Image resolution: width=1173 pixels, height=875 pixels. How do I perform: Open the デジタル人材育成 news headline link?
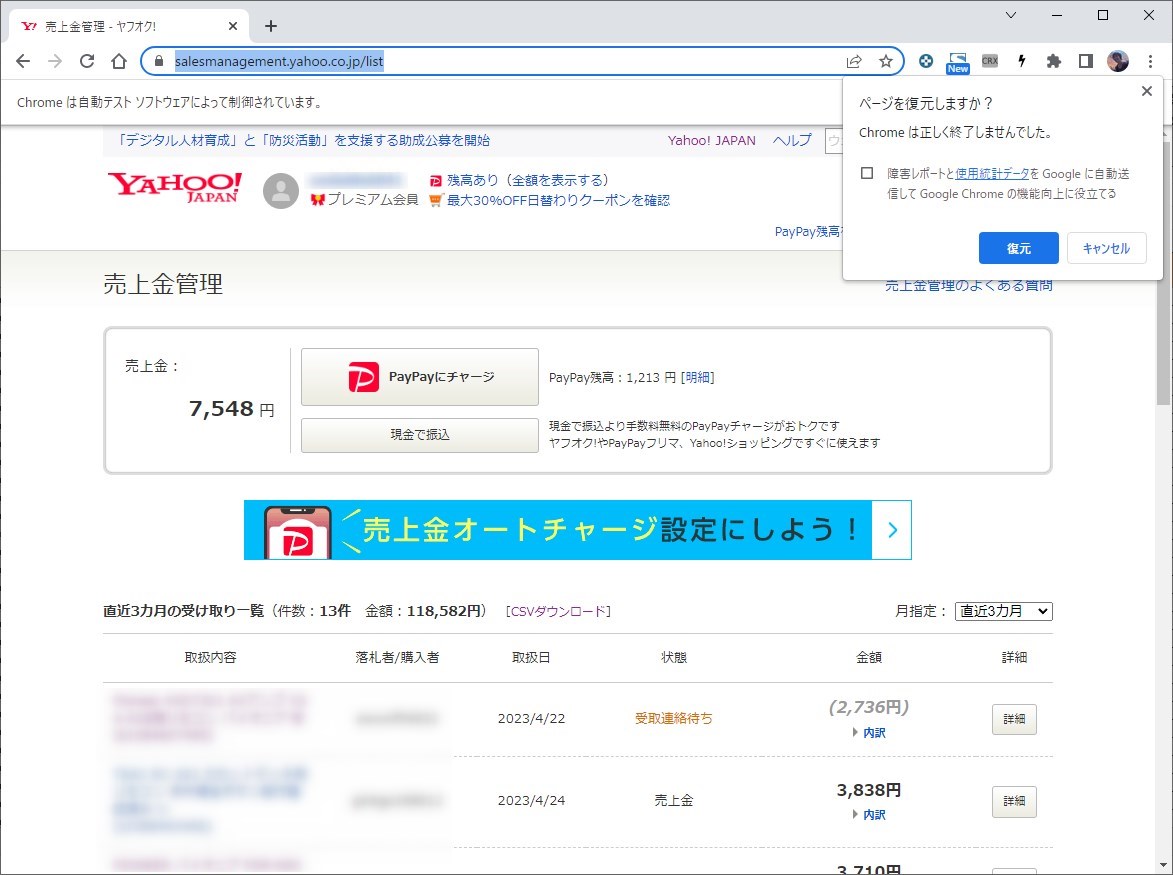click(x=303, y=141)
